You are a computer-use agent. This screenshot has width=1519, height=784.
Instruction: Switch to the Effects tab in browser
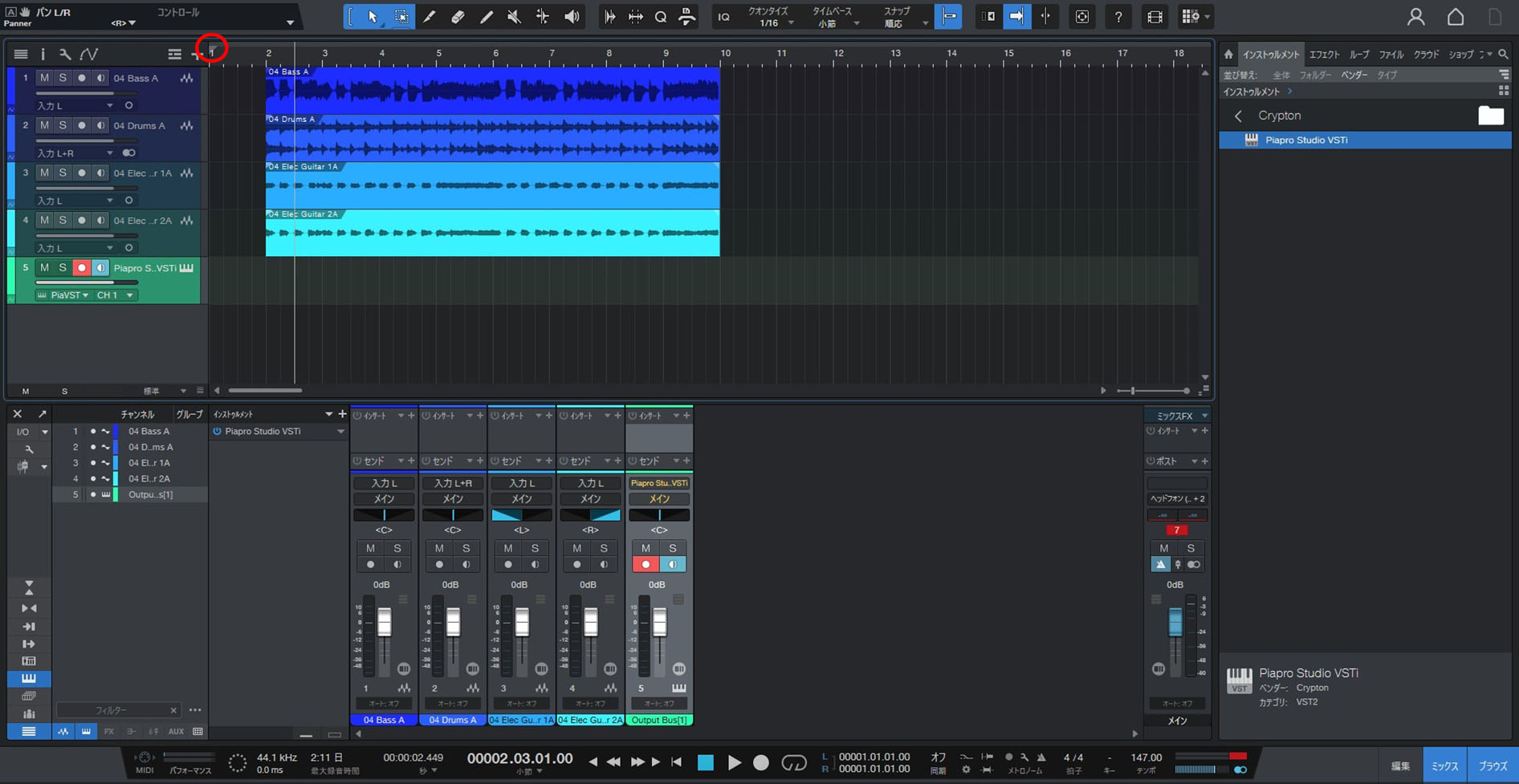1324,55
